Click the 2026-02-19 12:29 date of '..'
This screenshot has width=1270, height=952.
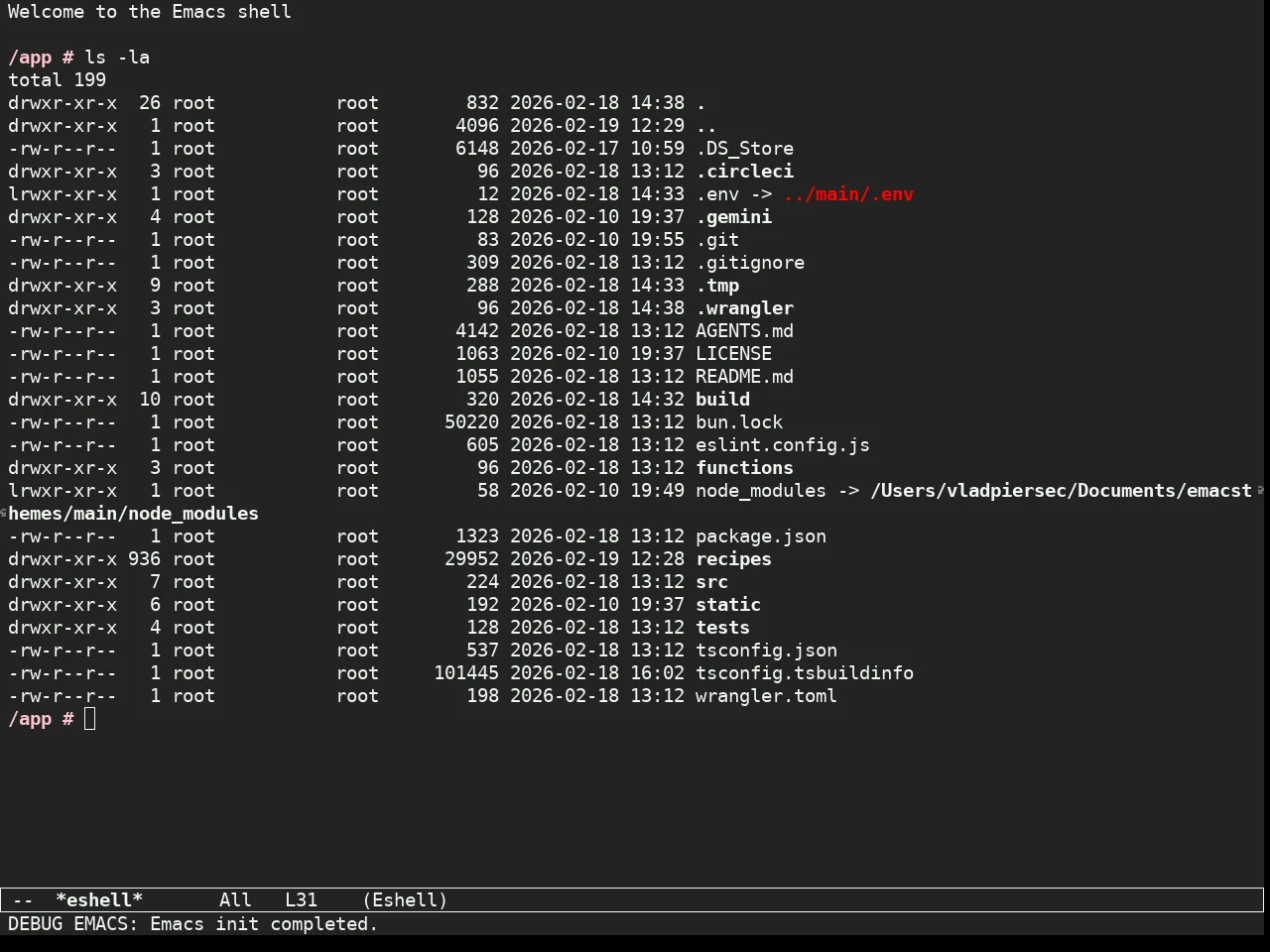tap(597, 126)
